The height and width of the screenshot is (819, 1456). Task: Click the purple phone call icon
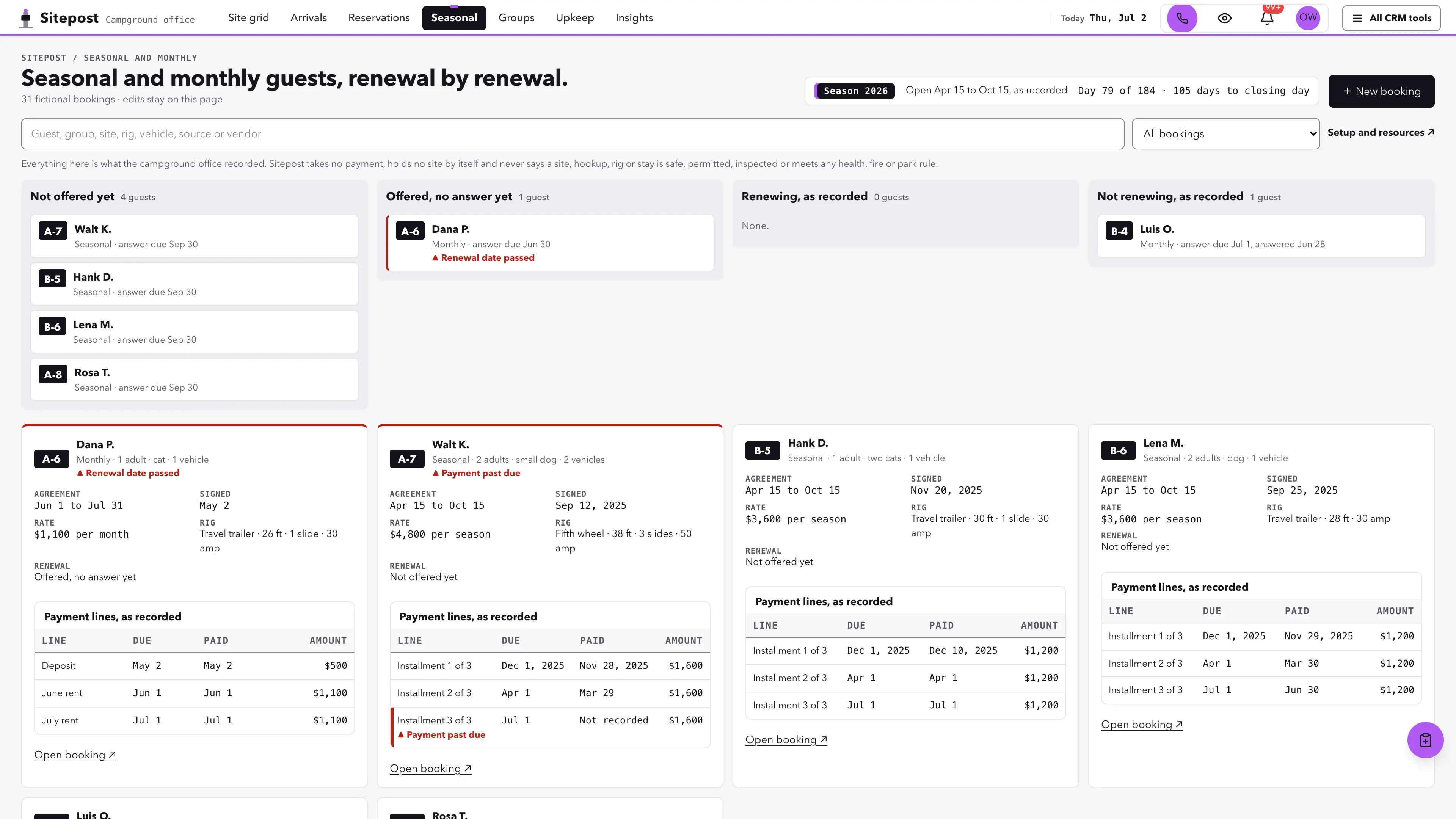coord(1182,18)
